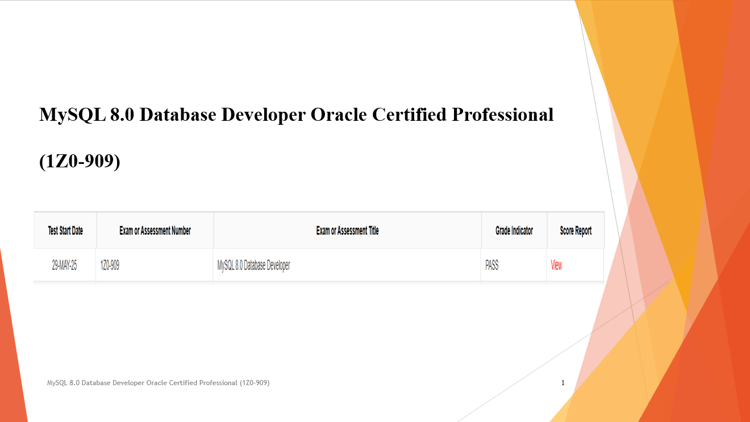The width and height of the screenshot is (750, 422).
Task: Select the Exam or Assessment Number header
Action: pyautogui.click(x=155, y=231)
